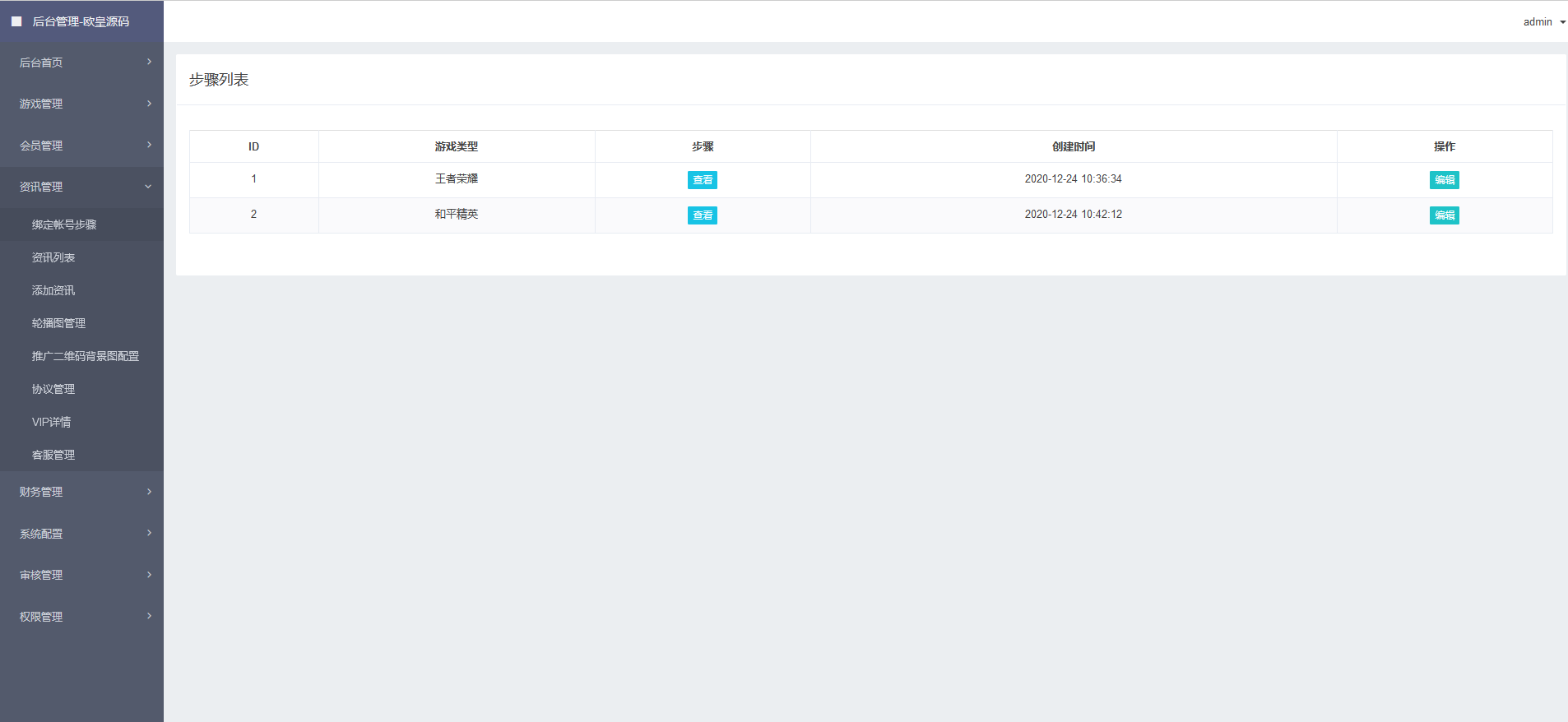Click 编辑 button for 和平精英 row
Viewport: 1568px width, 722px height.
1445,215
